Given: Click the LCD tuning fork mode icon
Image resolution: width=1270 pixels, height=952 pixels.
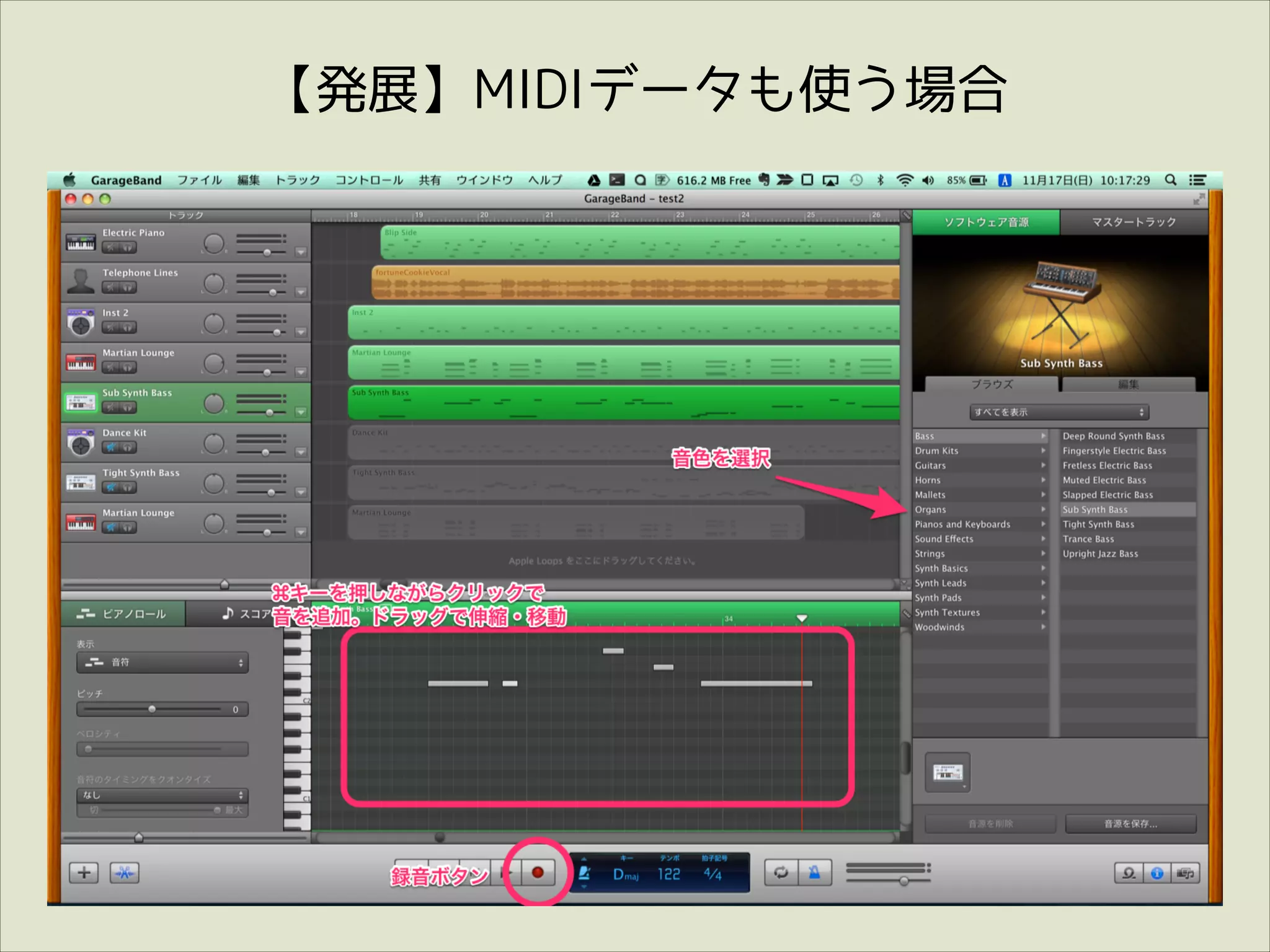Looking at the screenshot, I should [584, 874].
